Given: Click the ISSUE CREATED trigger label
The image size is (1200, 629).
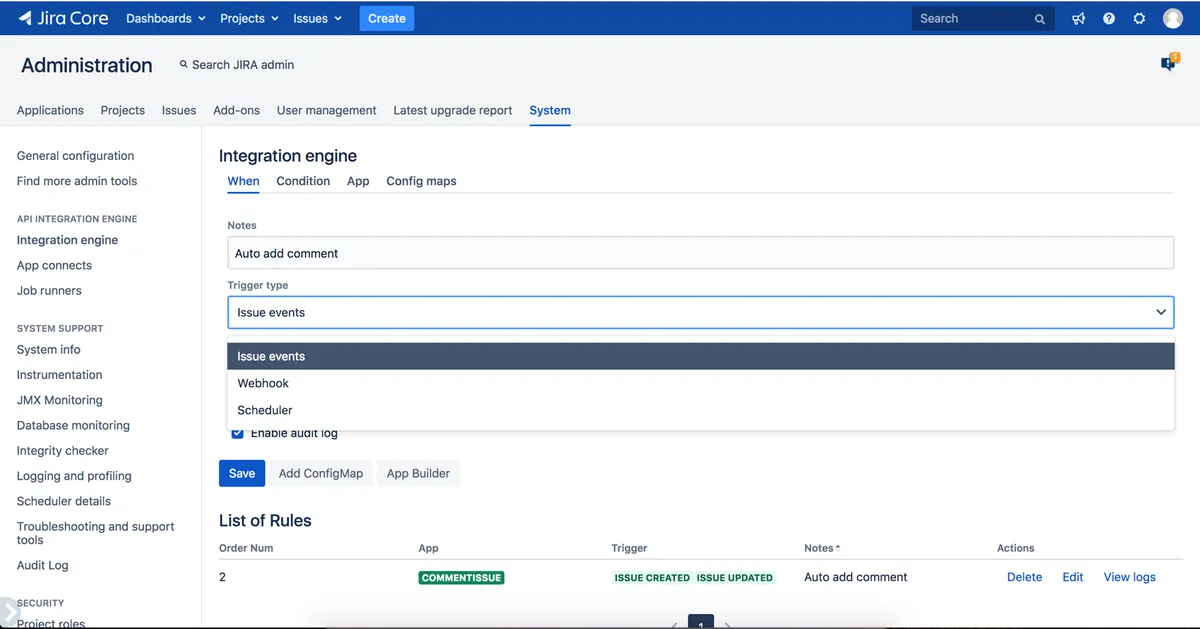Looking at the screenshot, I should (x=652, y=577).
